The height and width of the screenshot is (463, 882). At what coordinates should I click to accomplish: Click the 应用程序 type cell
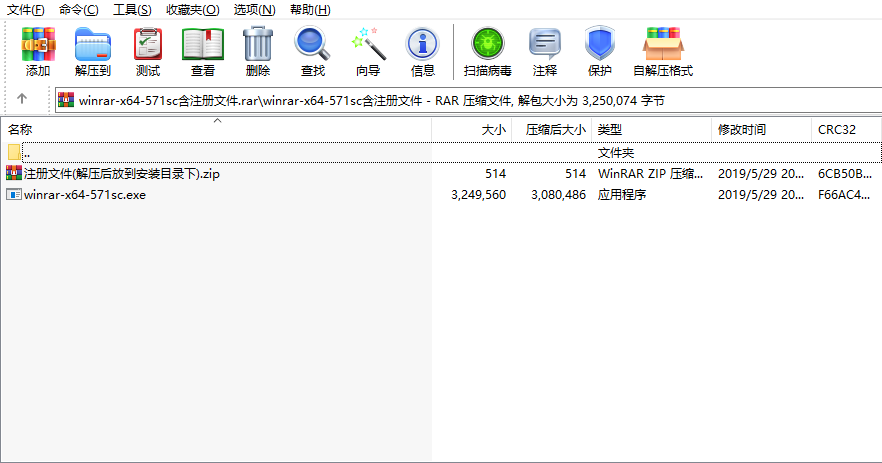622,195
